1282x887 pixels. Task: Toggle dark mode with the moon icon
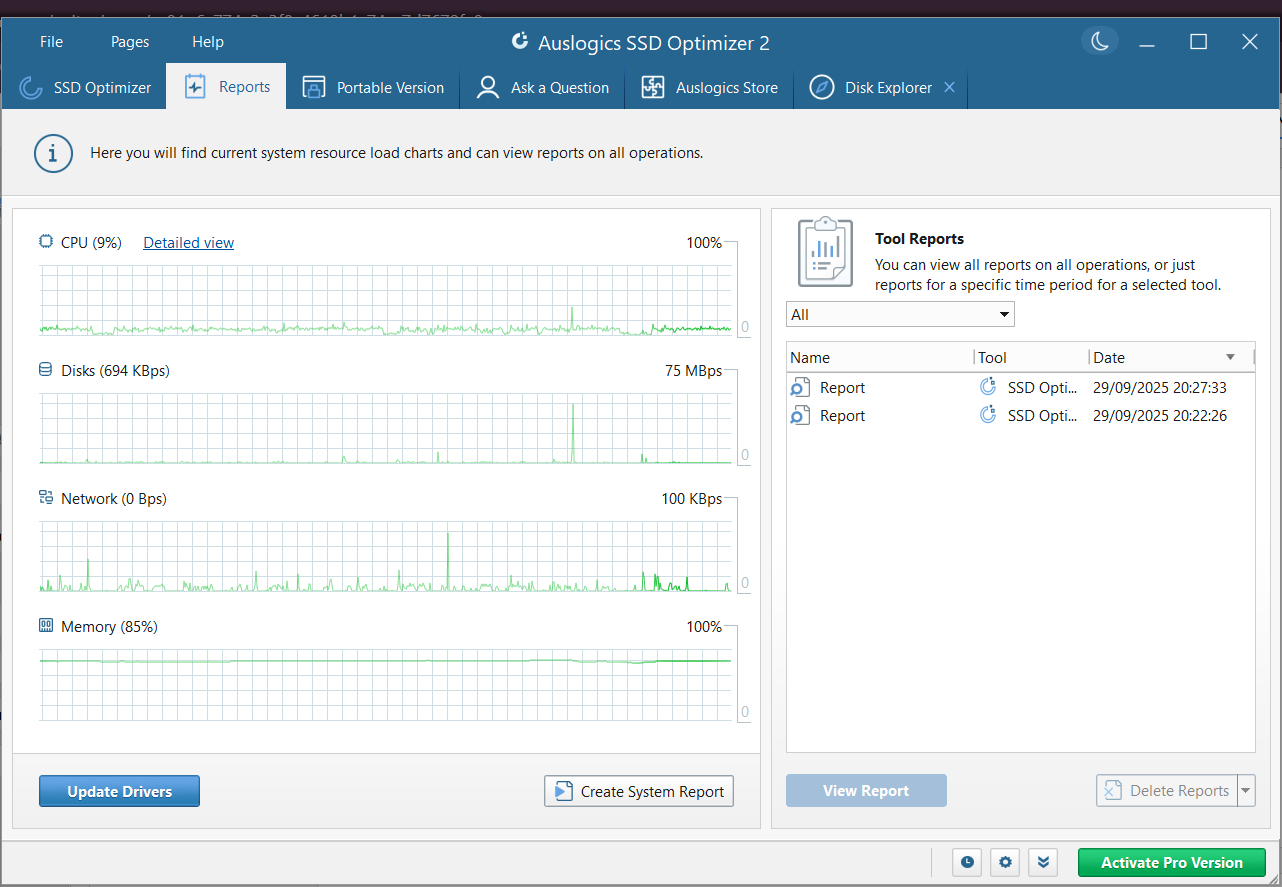tap(1099, 42)
